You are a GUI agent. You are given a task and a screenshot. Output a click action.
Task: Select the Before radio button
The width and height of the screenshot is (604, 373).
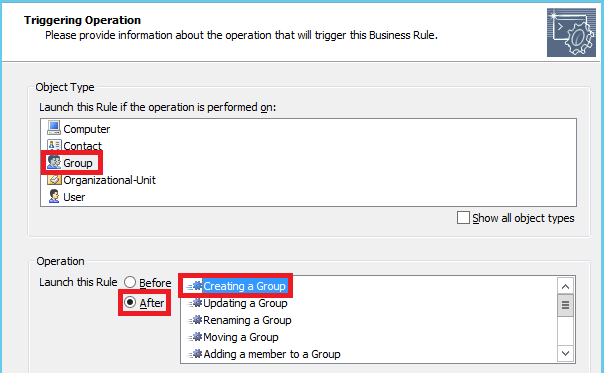[130, 282]
